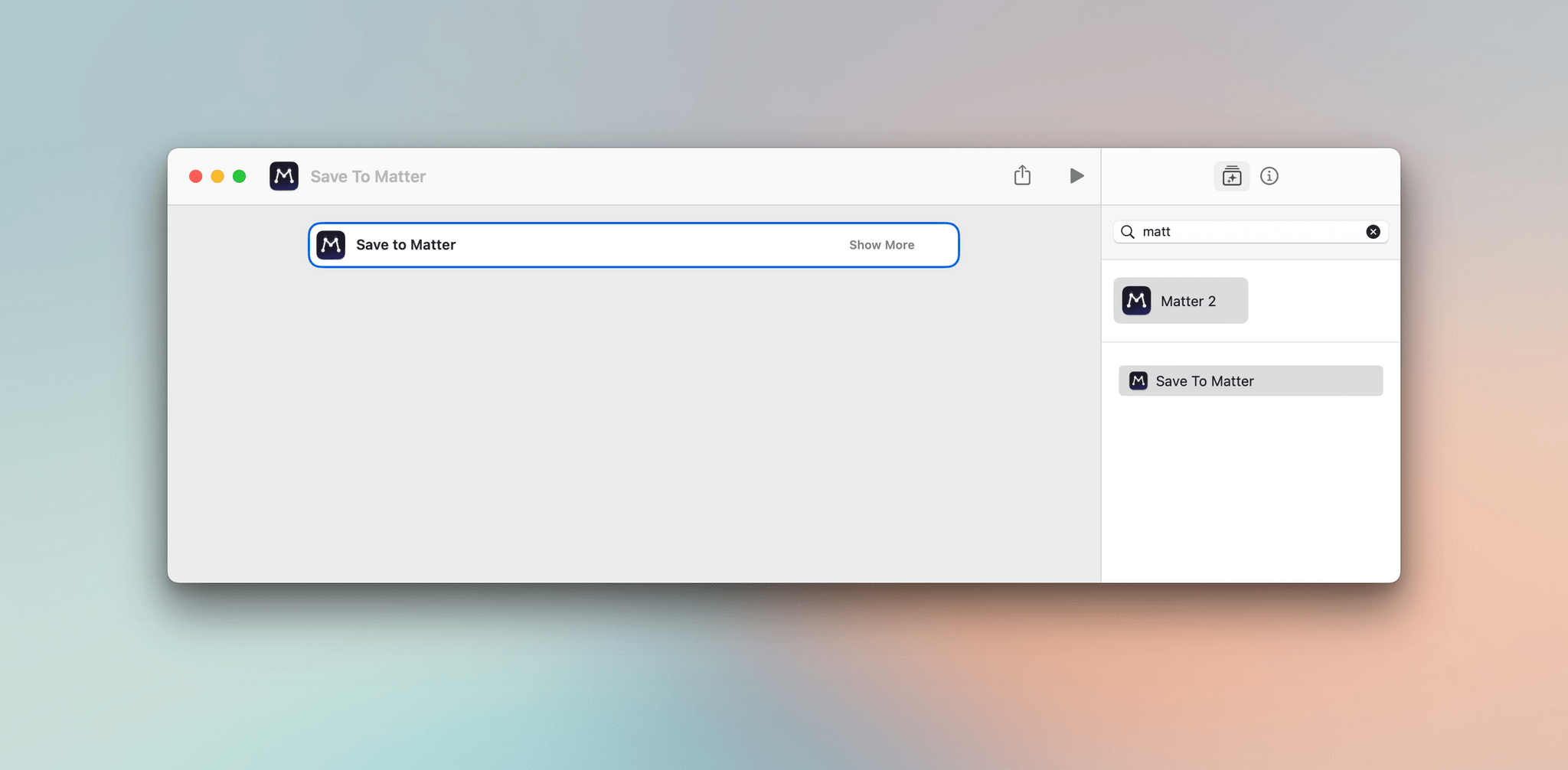Click the icon next to Save To Matter result
1568x770 pixels.
click(1138, 380)
